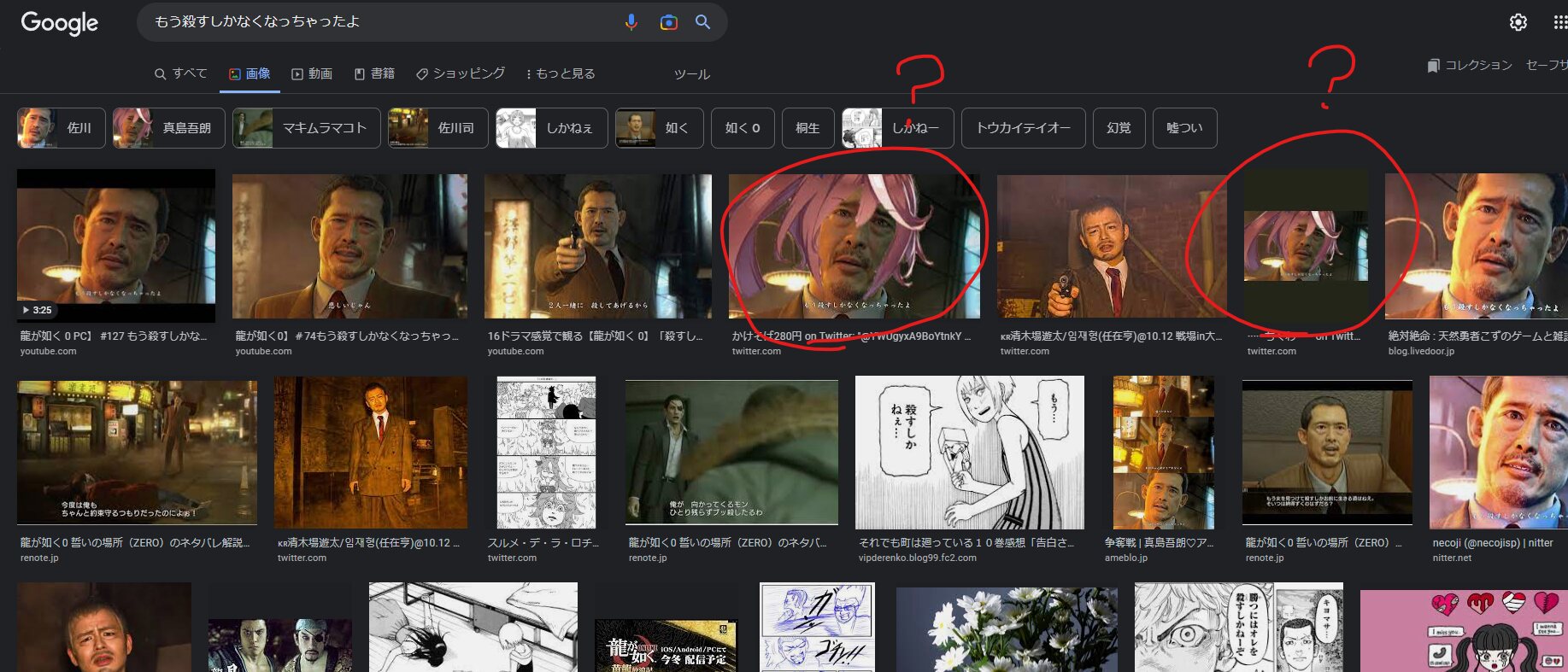Open the necoji nitter.net thumbnail
The height and width of the screenshot is (672, 1568).
click(x=1499, y=453)
